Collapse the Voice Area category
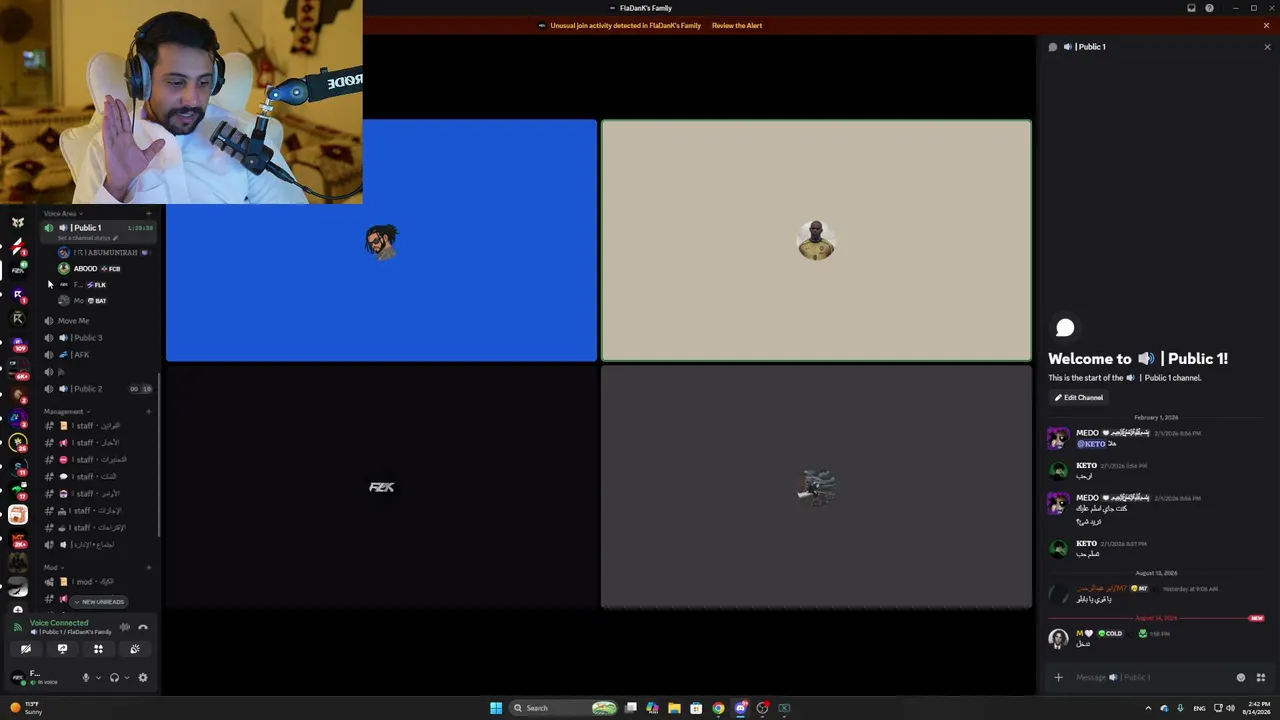Image resolution: width=1280 pixels, height=720 pixels. [x=62, y=213]
